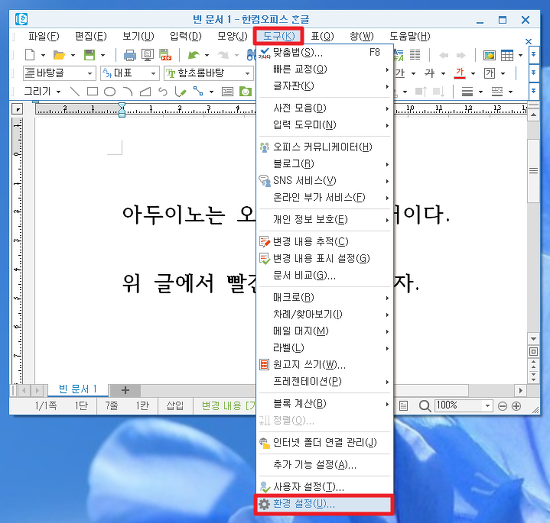
Task: Open the 입력(D) menu
Action: coord(185,36)
